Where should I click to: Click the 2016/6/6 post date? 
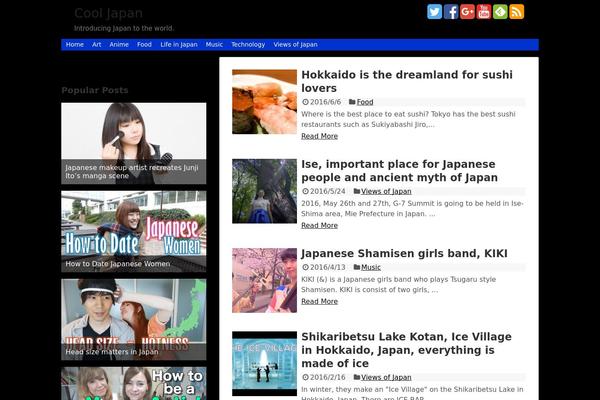[325, 102]
